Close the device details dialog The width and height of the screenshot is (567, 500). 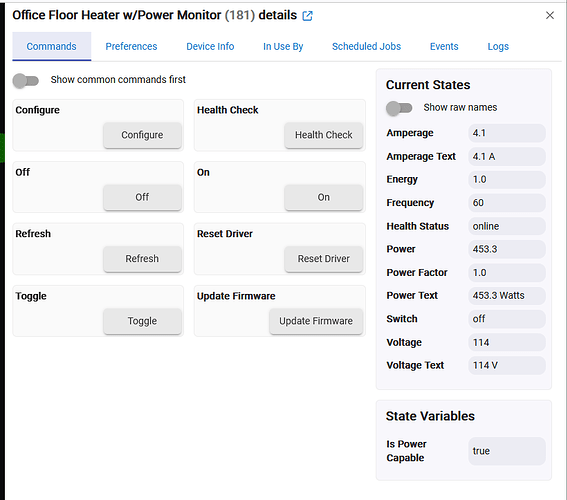pyautogui.click(x=550, y=15)
